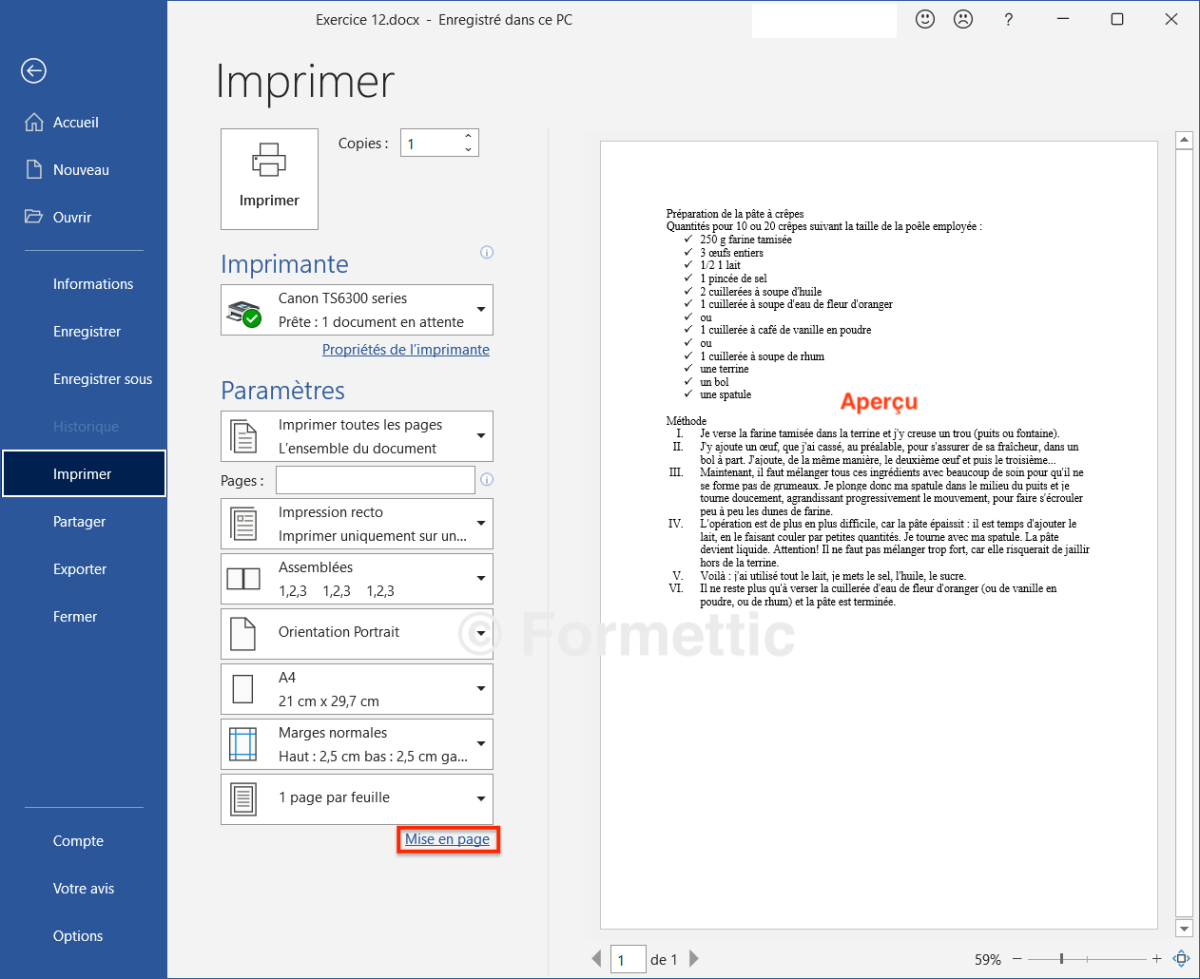
Task: Click the smiley face feedback icon
Action: (x=925, y=19)
